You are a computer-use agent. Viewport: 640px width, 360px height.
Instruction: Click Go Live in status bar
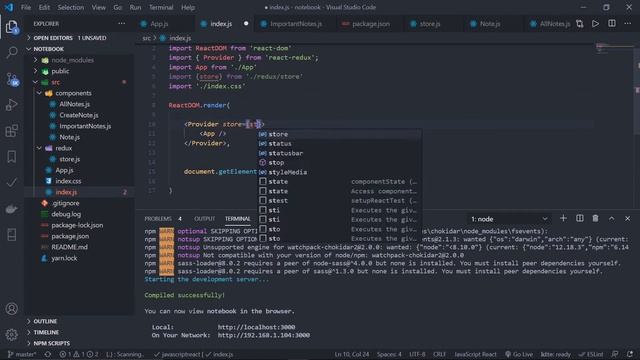pyautogui.click(x=519, y=354)
